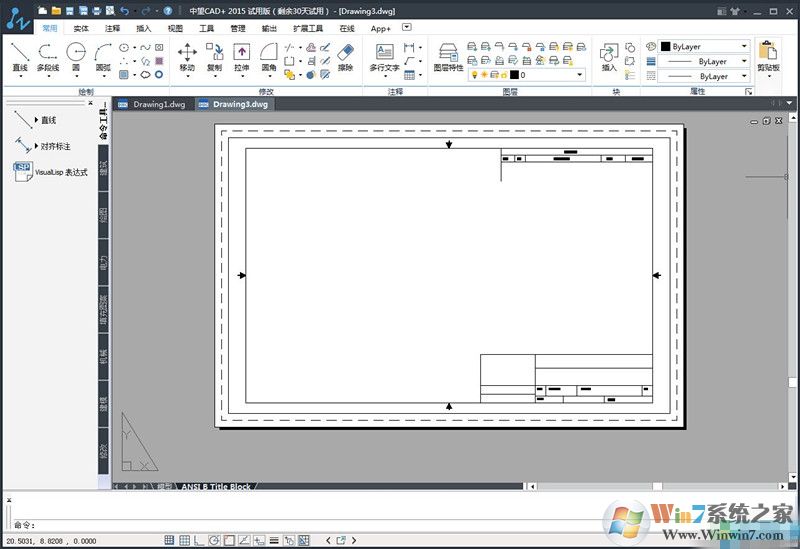Click the 插入 (Insert) block button
Viewport: 800px width, 549px height.
click(609, 56)
